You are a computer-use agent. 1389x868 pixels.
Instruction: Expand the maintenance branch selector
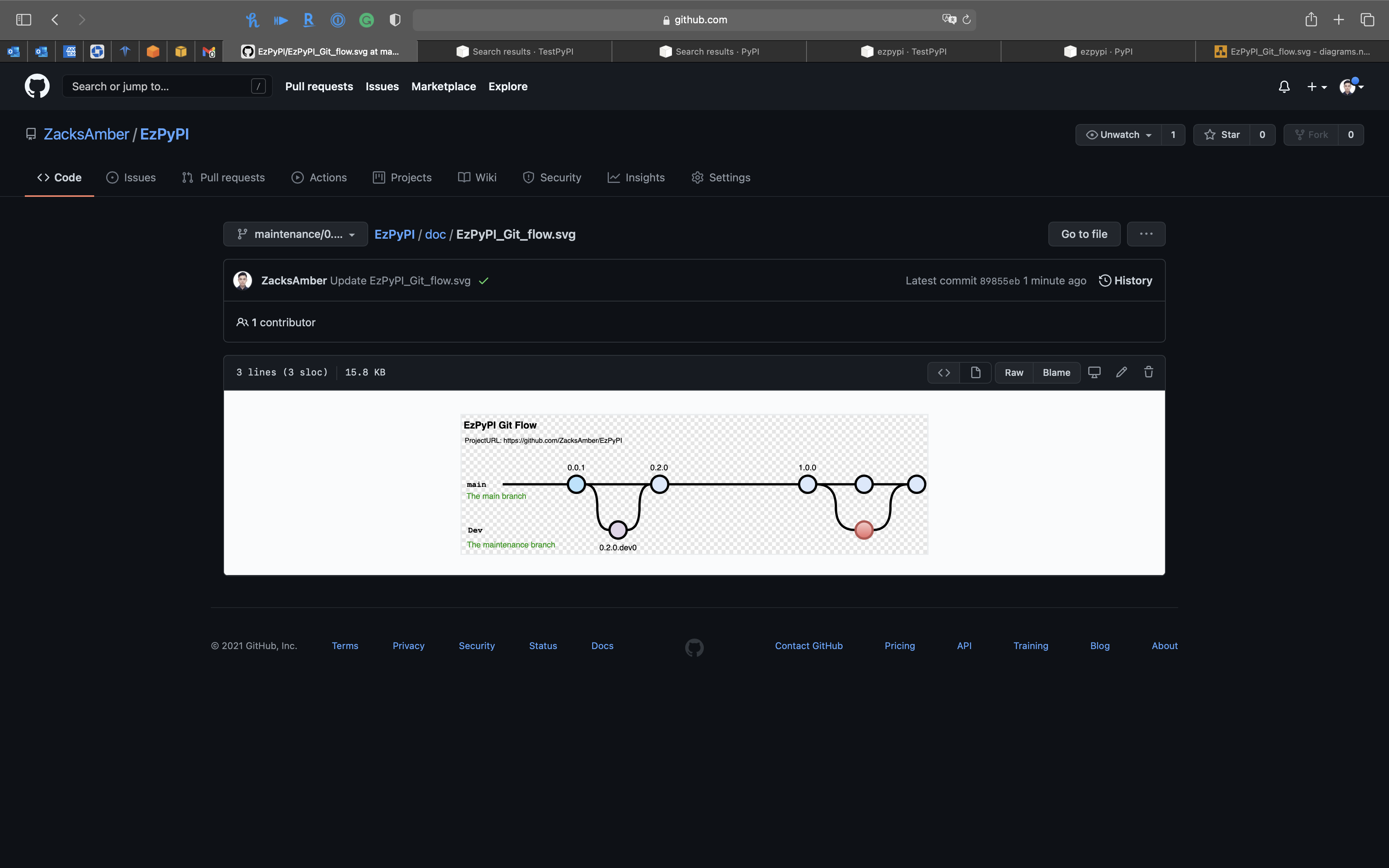(296, 234)
